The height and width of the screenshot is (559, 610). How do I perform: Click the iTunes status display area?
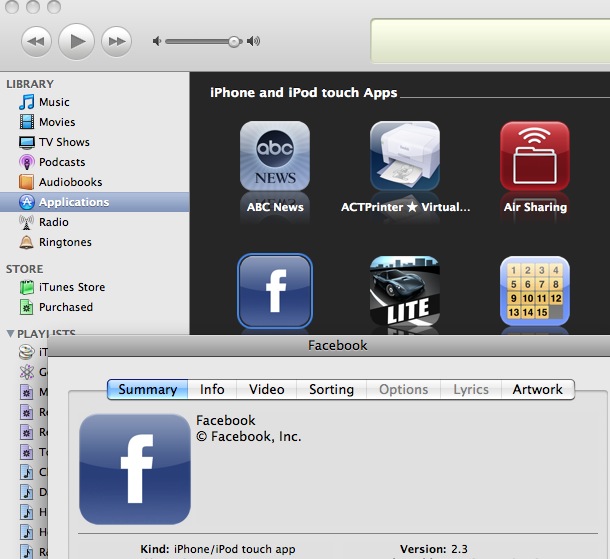click(x=490, y=41)
